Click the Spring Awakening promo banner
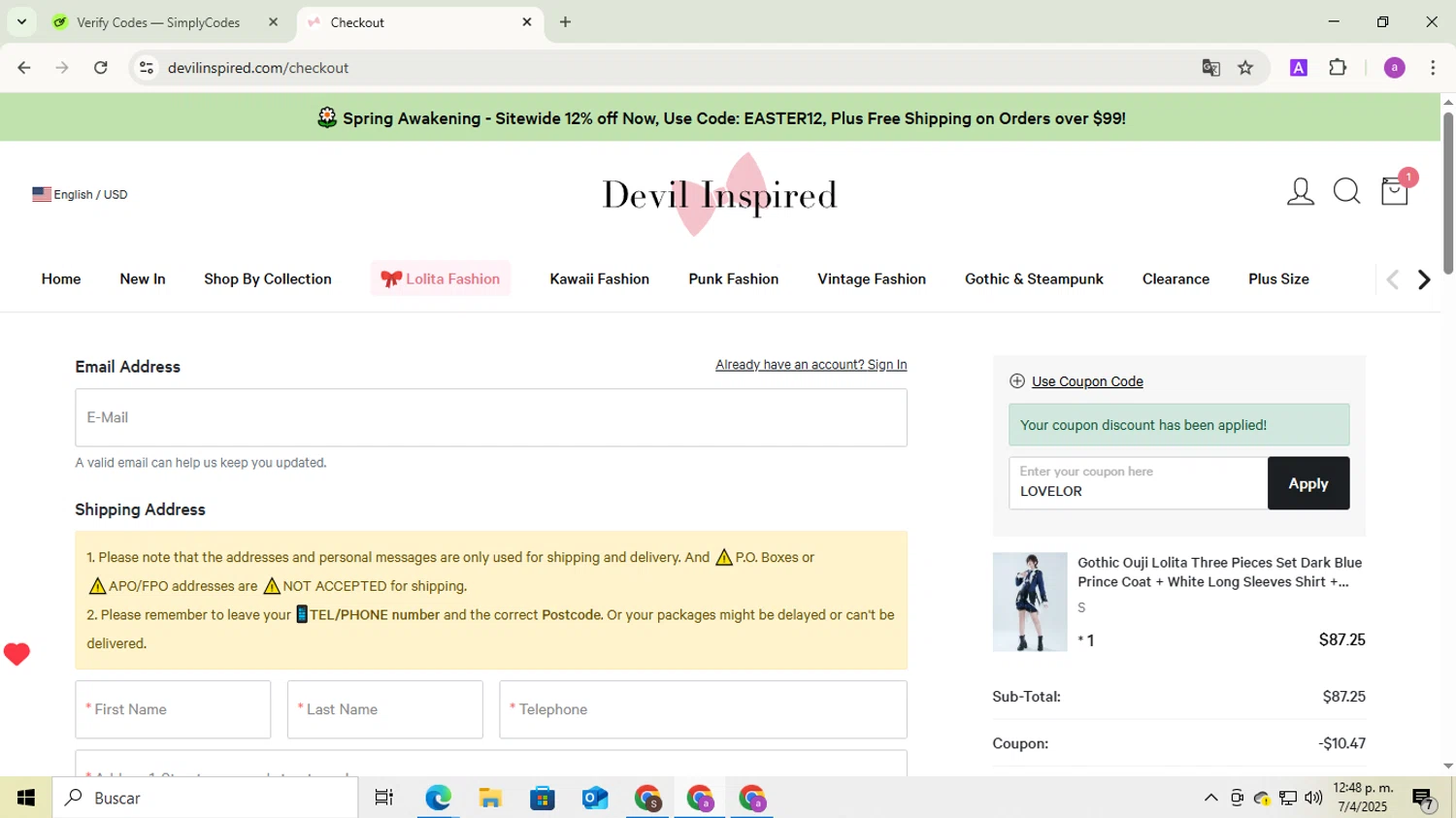1456x818 pixels. coord(720,118)
